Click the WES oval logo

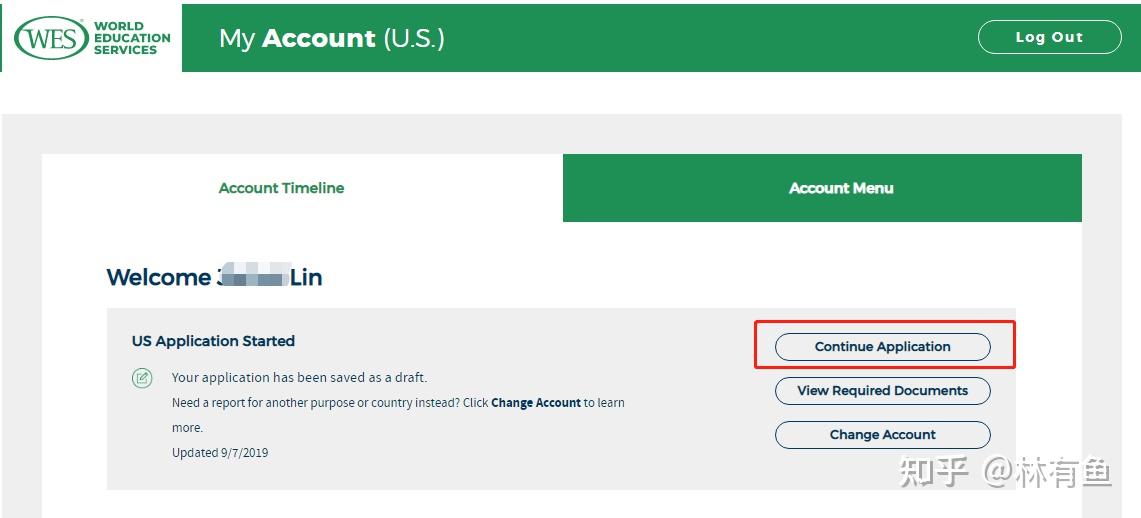click(51, 38)
